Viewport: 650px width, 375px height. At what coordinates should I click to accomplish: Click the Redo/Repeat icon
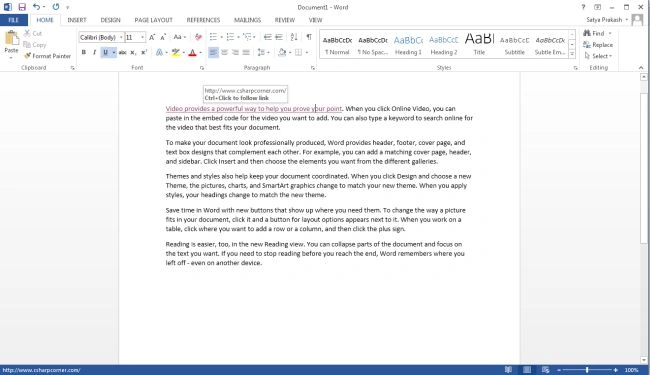[x=56, y=7]
